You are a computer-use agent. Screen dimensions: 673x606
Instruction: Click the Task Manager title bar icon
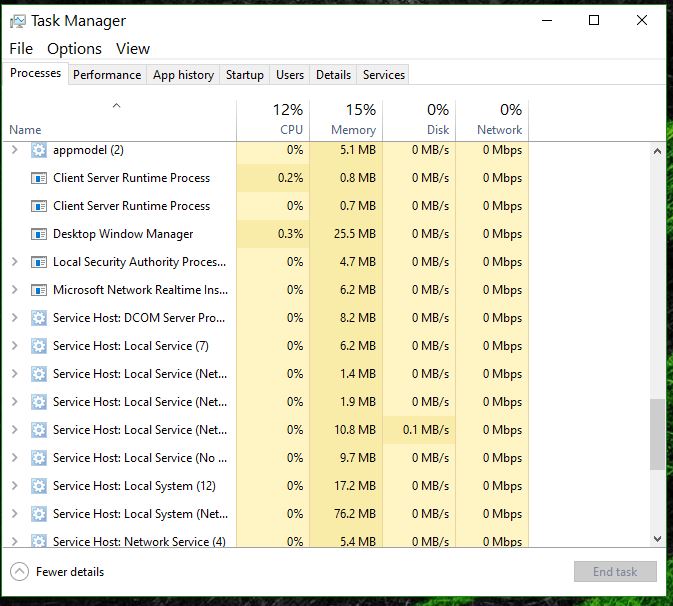tap(18, 20)
